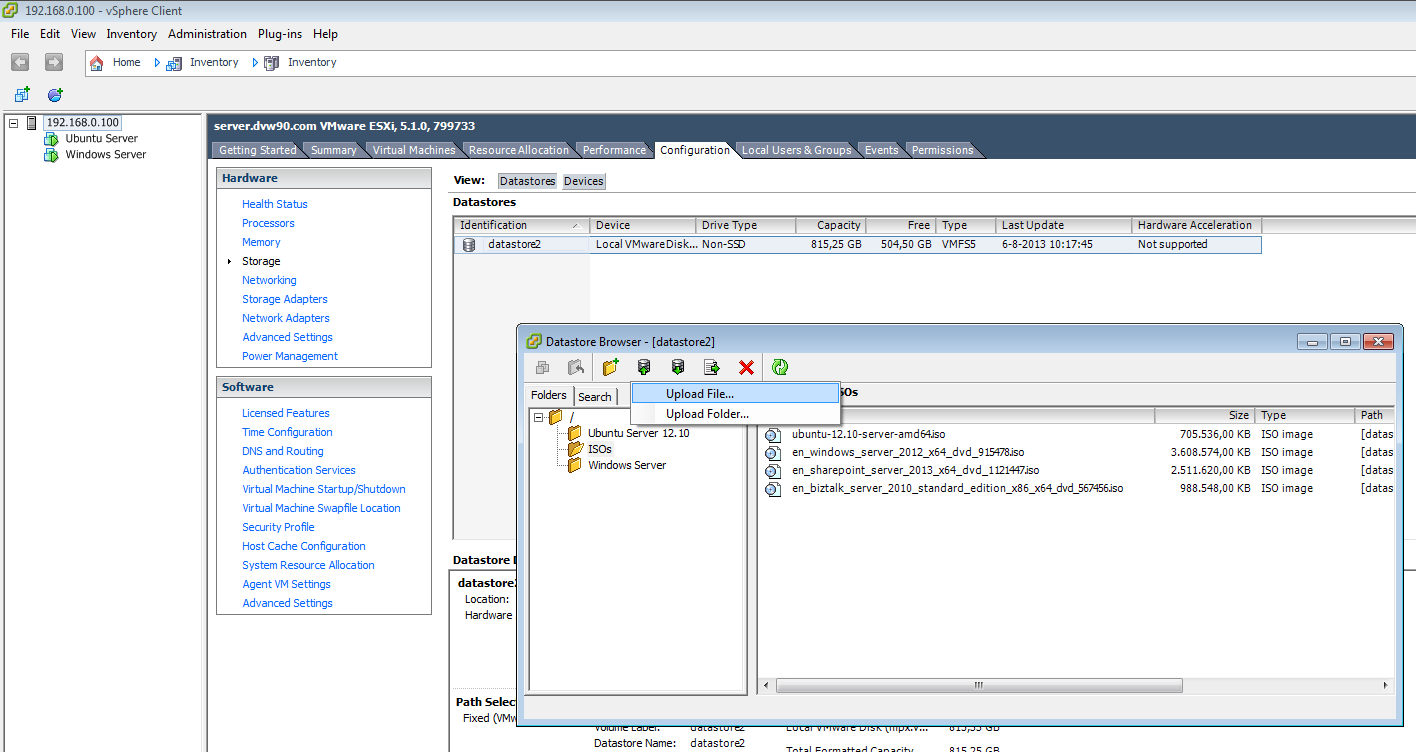Delete selected file with red X icon
Screen dimensions: 1416x752
(x=746, y=367)
